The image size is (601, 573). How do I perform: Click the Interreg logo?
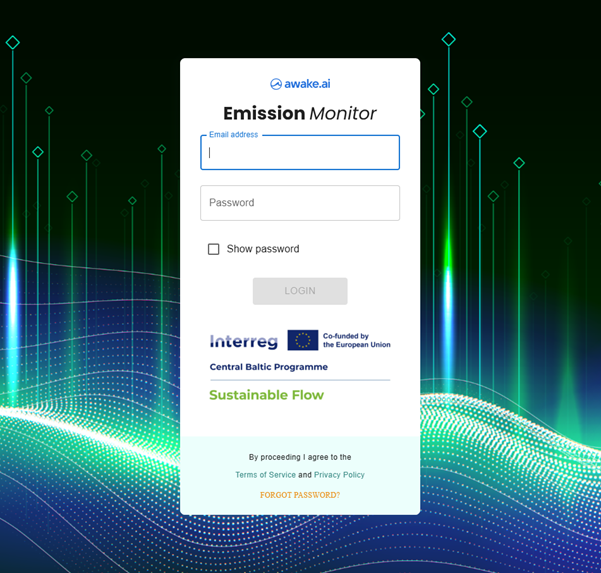[244, 341]
